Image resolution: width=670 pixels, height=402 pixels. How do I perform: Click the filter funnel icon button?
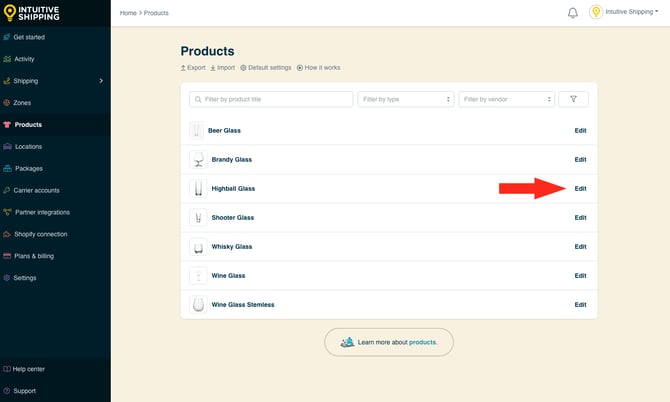pos(573,99)
